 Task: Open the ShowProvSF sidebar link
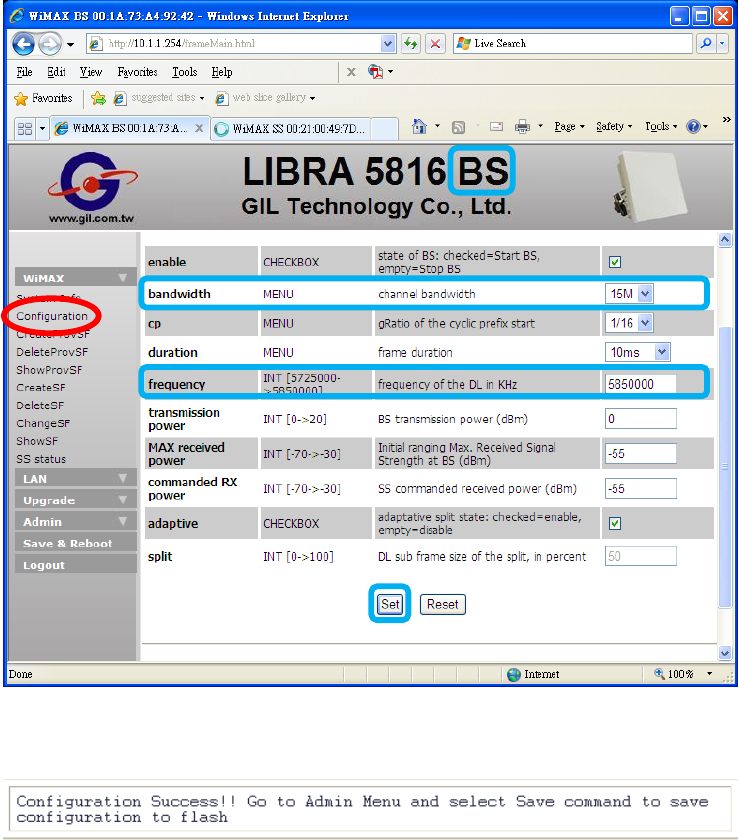(x=49, y=370)
